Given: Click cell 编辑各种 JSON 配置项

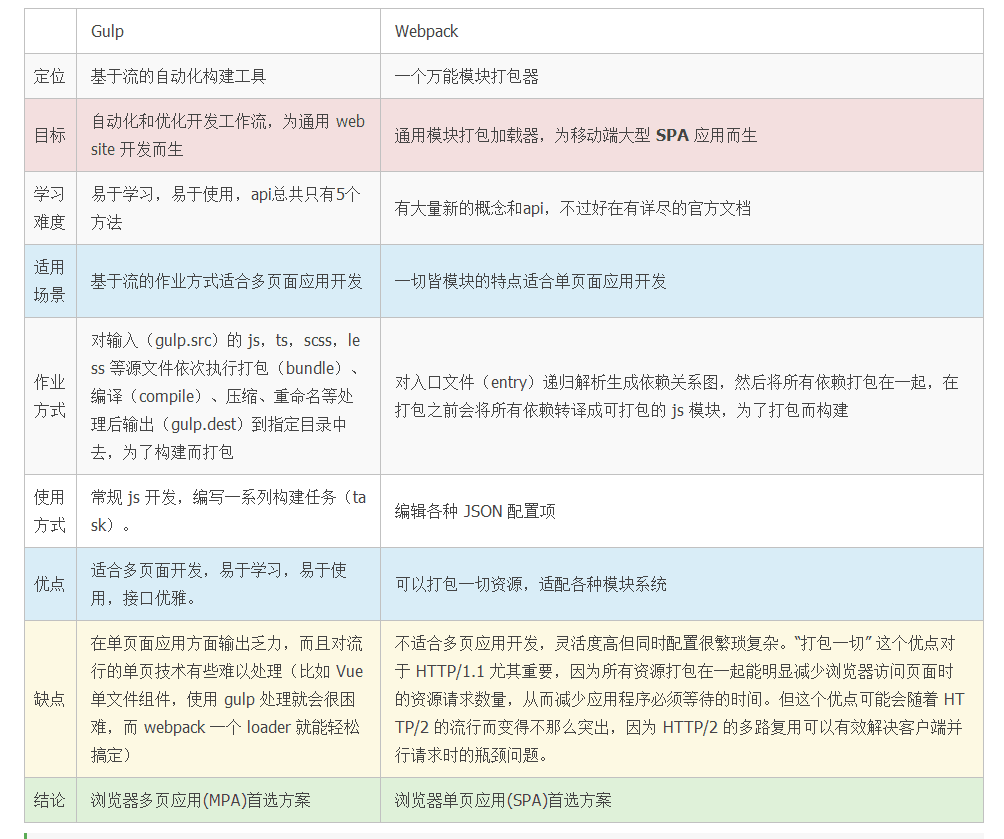Looking at the screenshot, I should pos(682,511).
